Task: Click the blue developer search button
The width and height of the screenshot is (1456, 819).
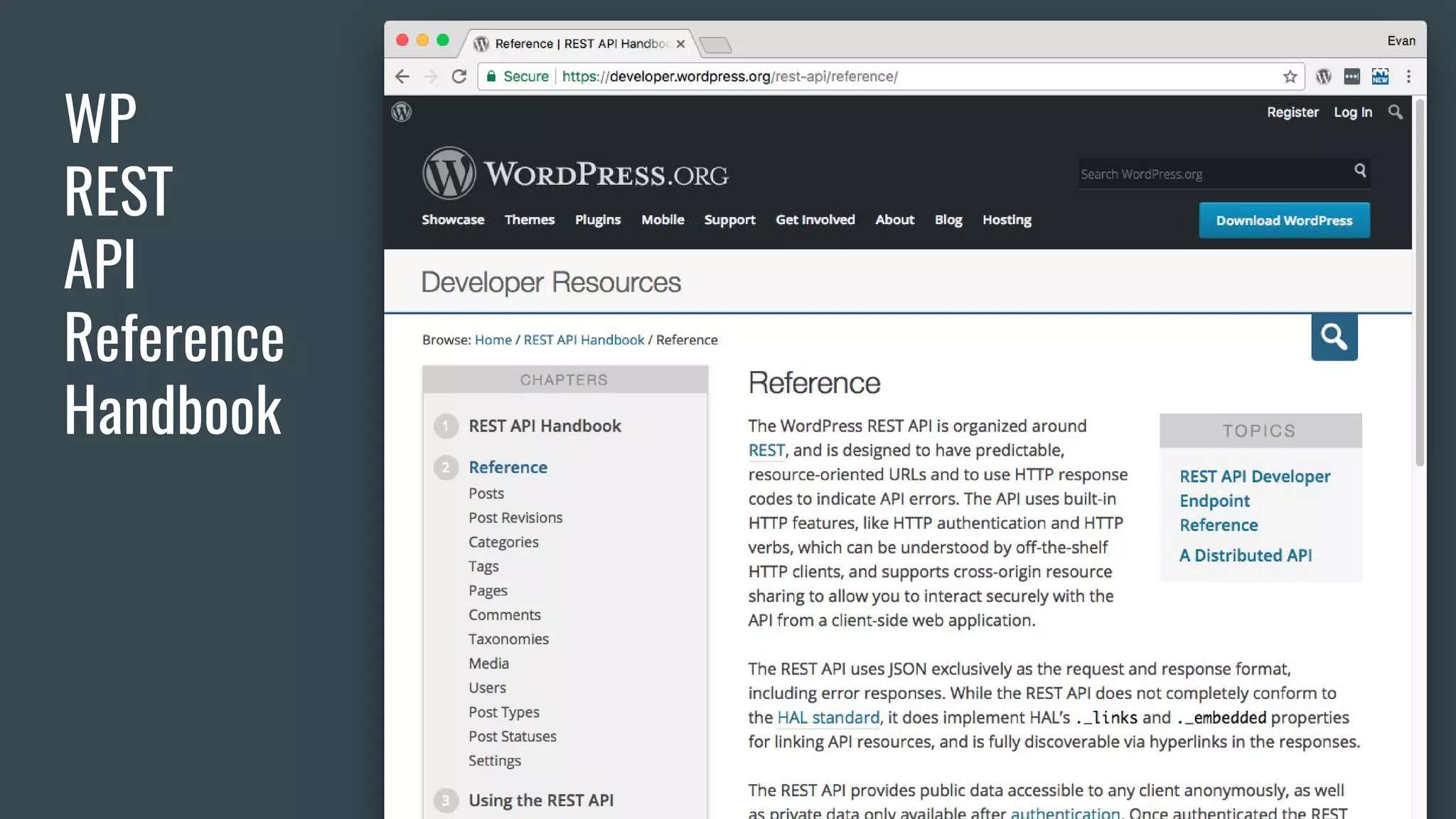Action: coord(1334,337)
